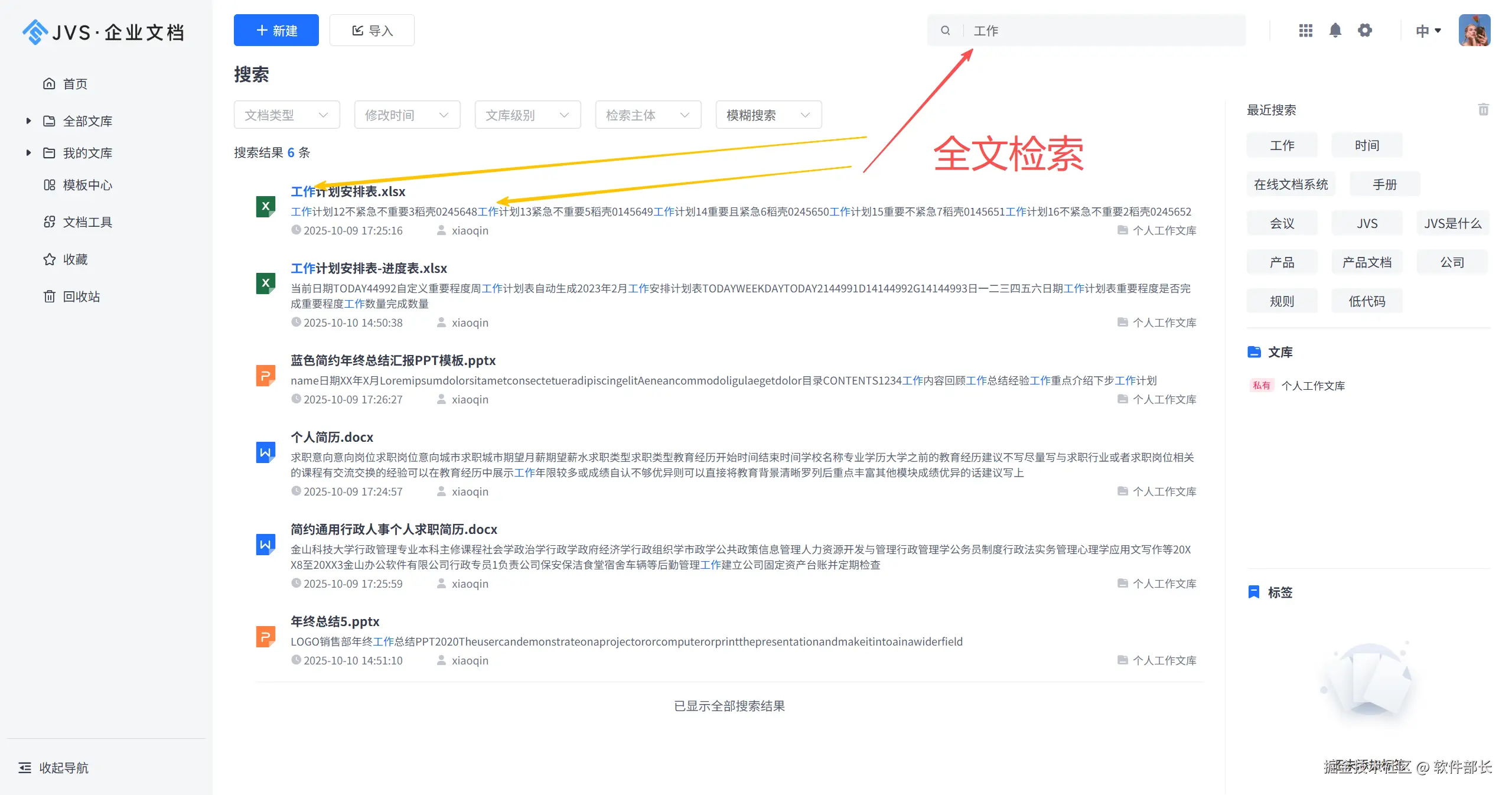Click the 导入 button
The image size is (1512, 795).
pyautogui.click(x=372, y=31)
